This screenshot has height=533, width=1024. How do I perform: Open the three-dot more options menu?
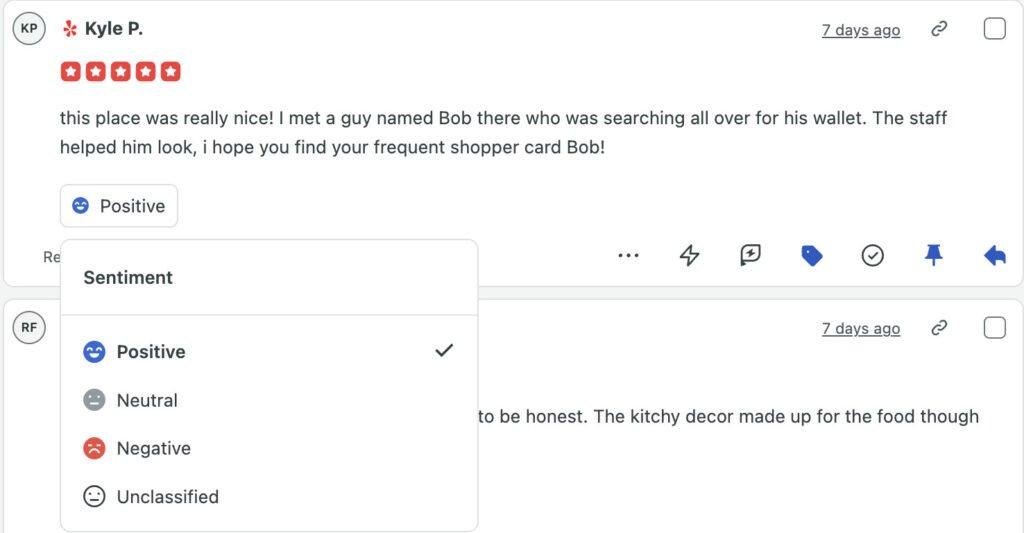(628, 255)
